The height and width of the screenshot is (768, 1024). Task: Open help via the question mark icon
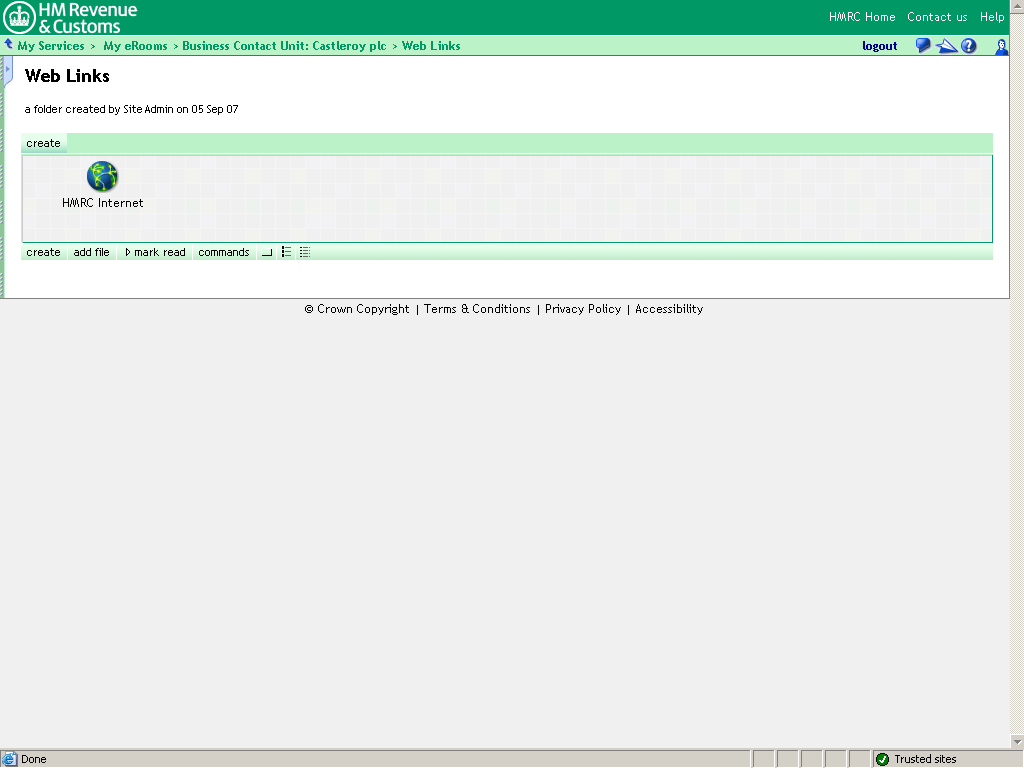pyautogui.click(x=968, y=45)
